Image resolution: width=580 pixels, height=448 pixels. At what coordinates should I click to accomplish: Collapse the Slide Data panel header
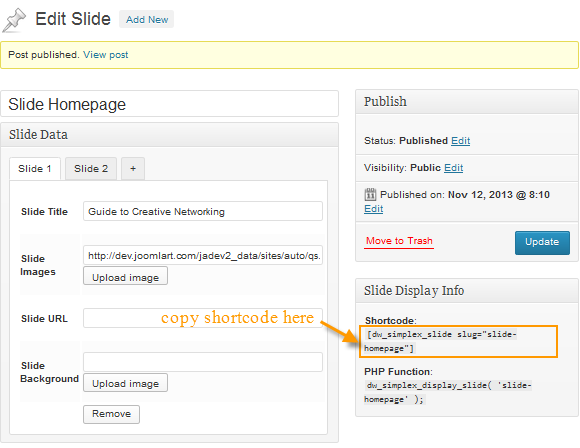pos(169,135)
